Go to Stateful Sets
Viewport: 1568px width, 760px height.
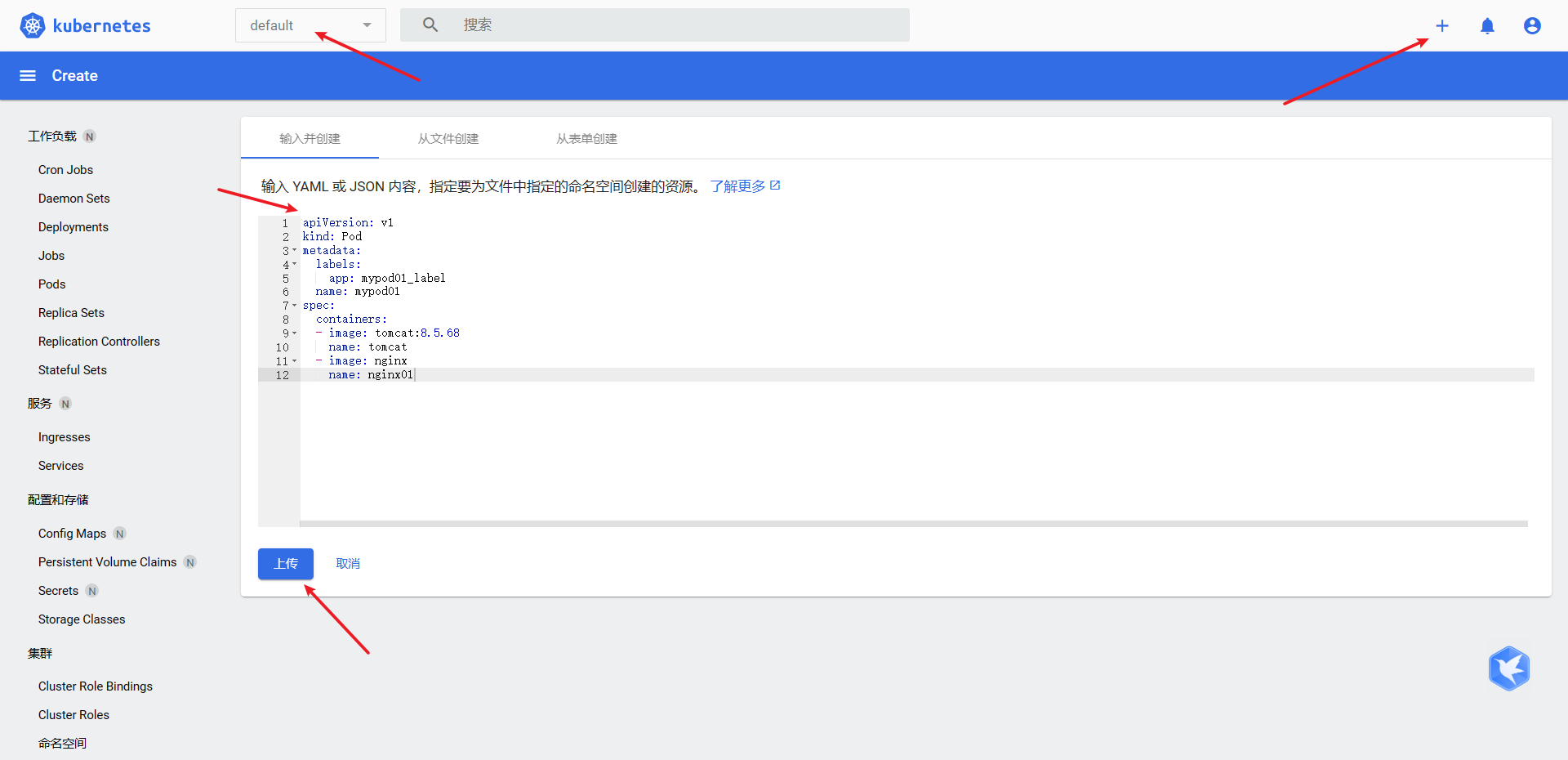pos(72,370)
